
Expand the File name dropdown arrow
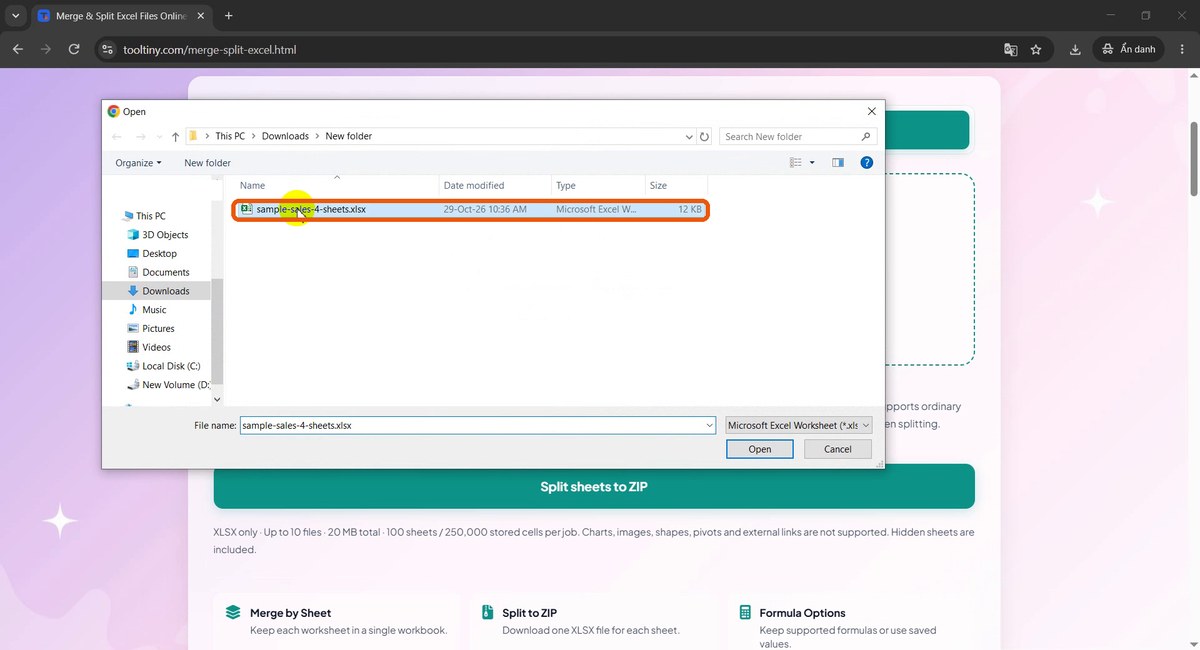point(709,425)
